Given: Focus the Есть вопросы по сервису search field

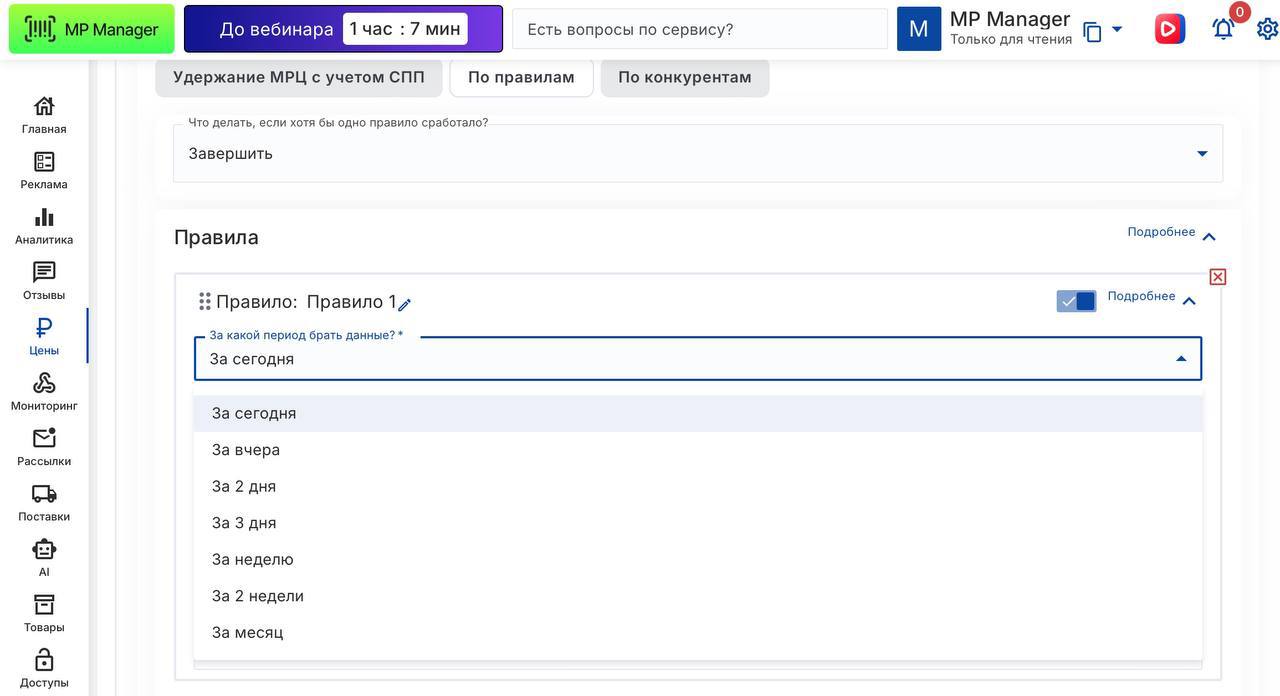Looking at the screenshot, I should tap(699, 29).
